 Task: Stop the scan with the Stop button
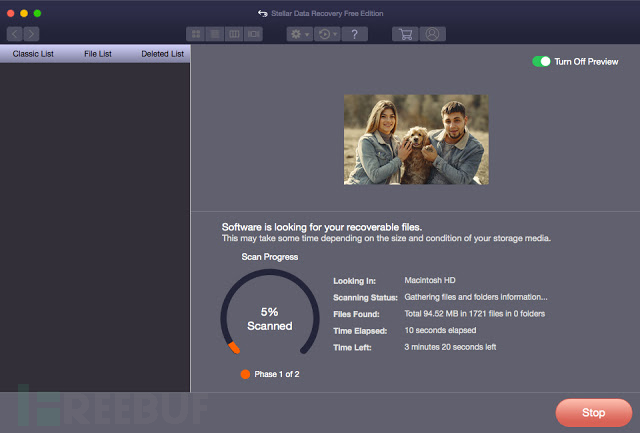coord(593,413)
